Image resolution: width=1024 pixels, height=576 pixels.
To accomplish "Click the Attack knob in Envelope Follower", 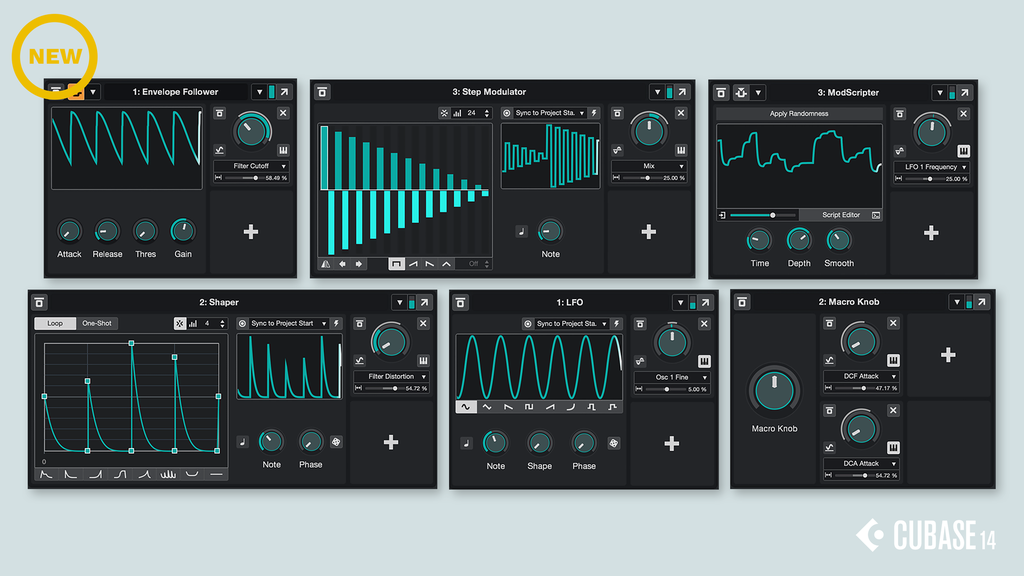I will [x=69, y=231].
